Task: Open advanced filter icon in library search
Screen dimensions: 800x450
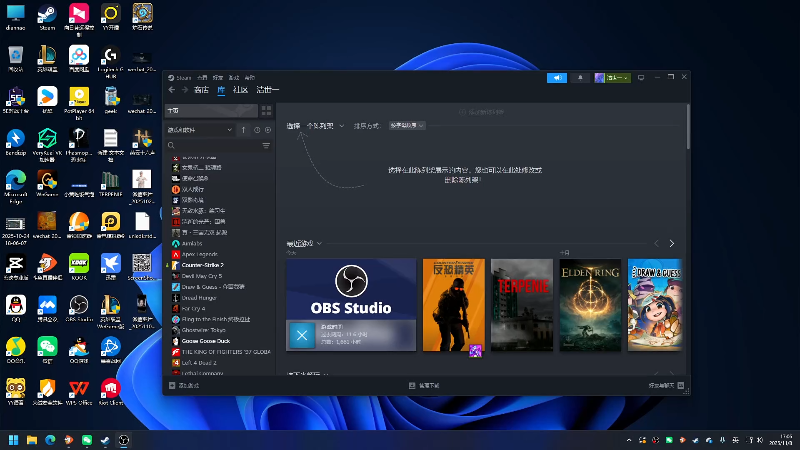Action: [x=266, y=145]
